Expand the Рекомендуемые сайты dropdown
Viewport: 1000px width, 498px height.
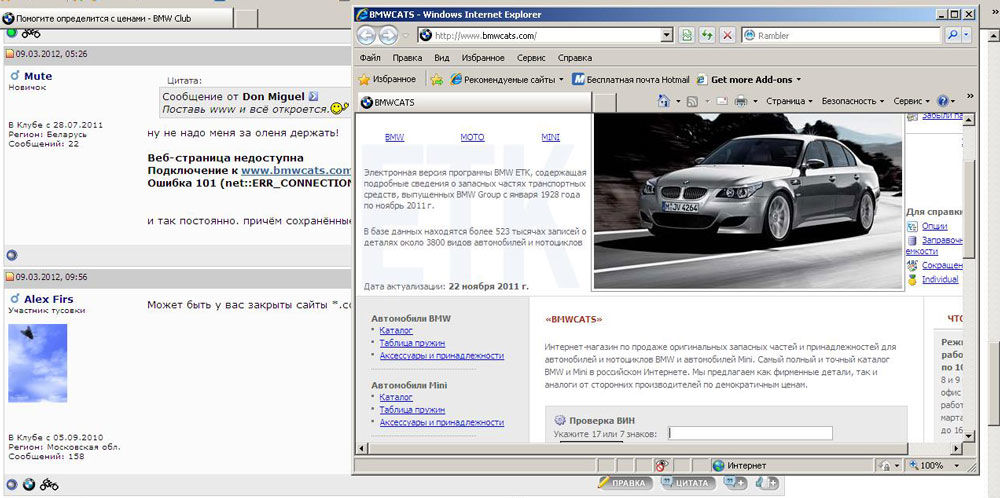pos(561,80)
